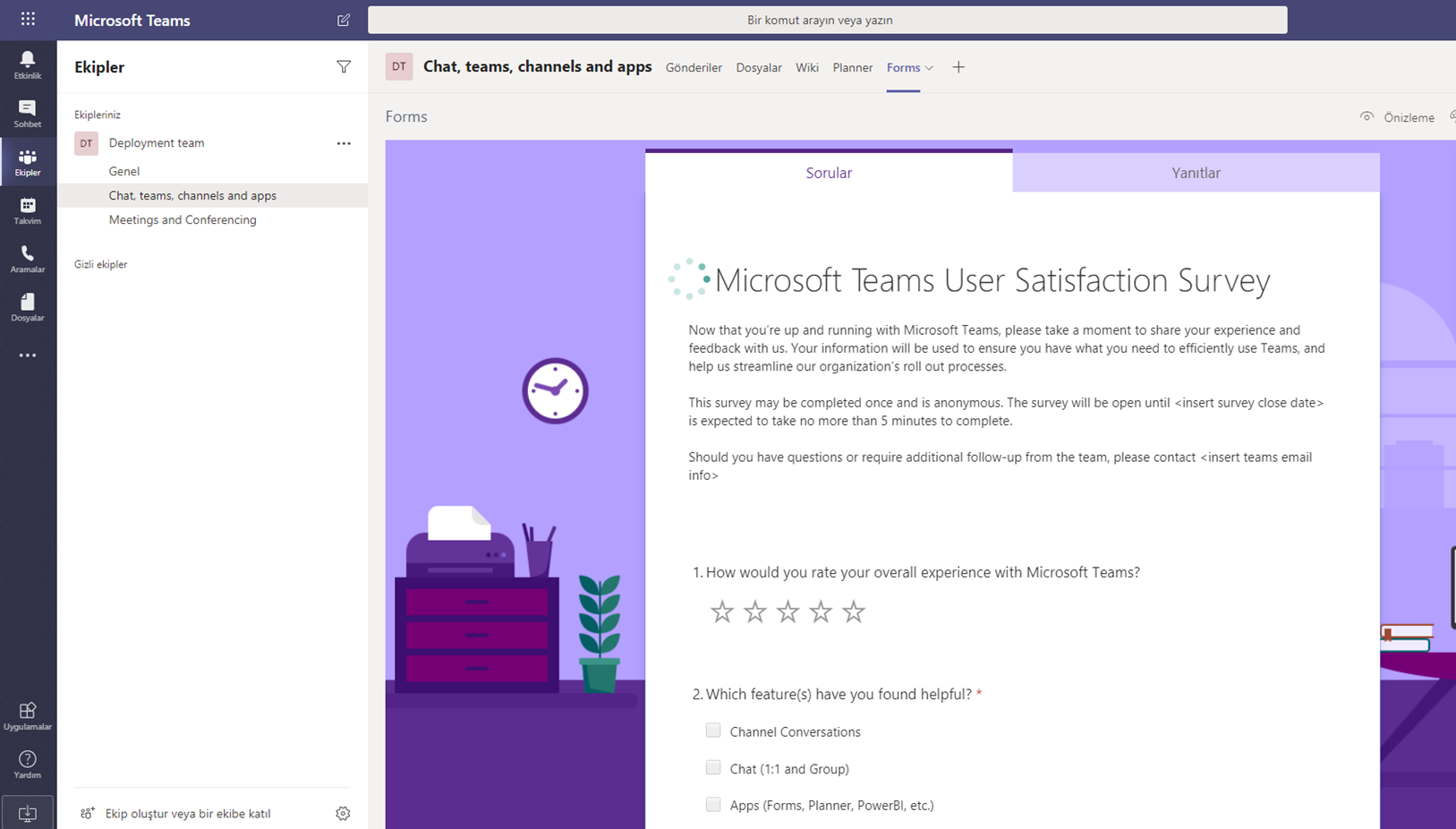Viewport: 1456px width, 829px height.
Task: Expand Gizli ekipler hidden teams
Action: click(x=100, y=264)
